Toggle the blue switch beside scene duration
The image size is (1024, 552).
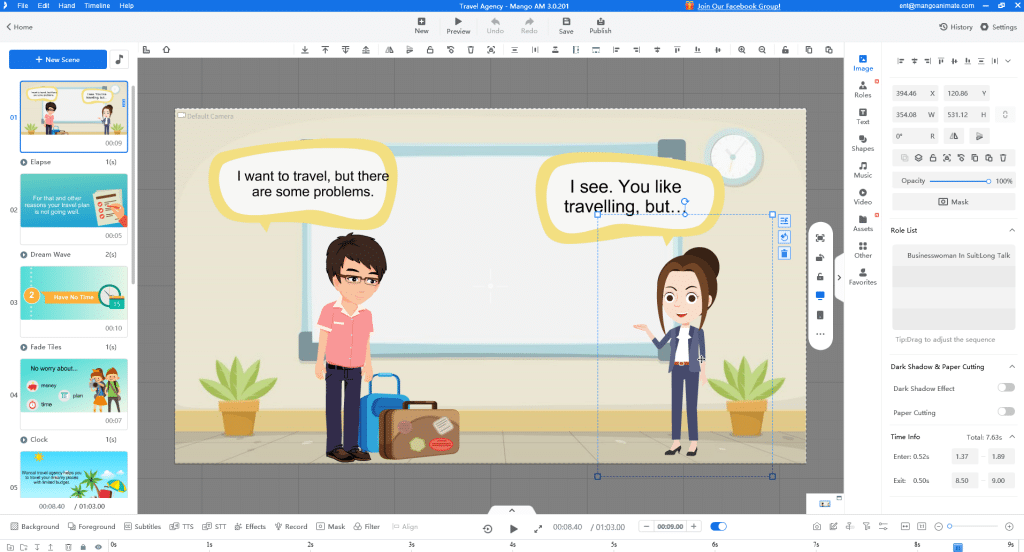coord(718,527)
